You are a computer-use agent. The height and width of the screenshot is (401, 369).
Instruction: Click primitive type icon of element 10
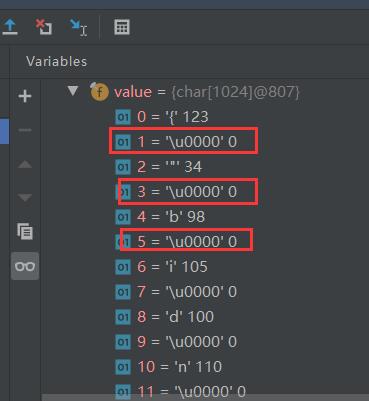click(123, 367)
